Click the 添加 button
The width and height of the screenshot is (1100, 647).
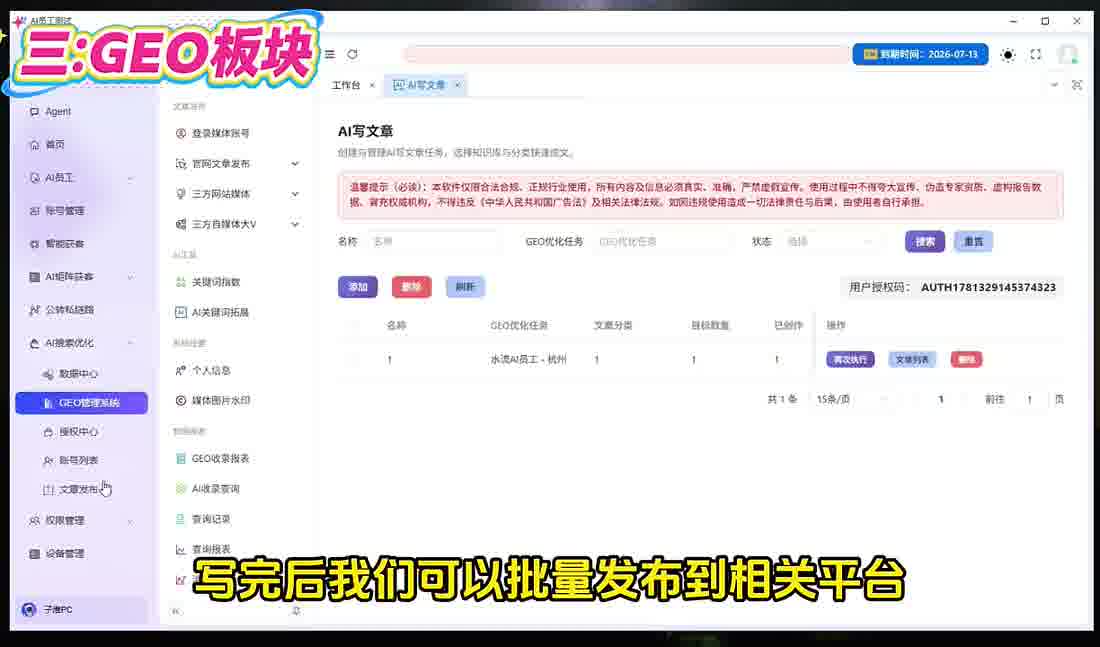358,287
